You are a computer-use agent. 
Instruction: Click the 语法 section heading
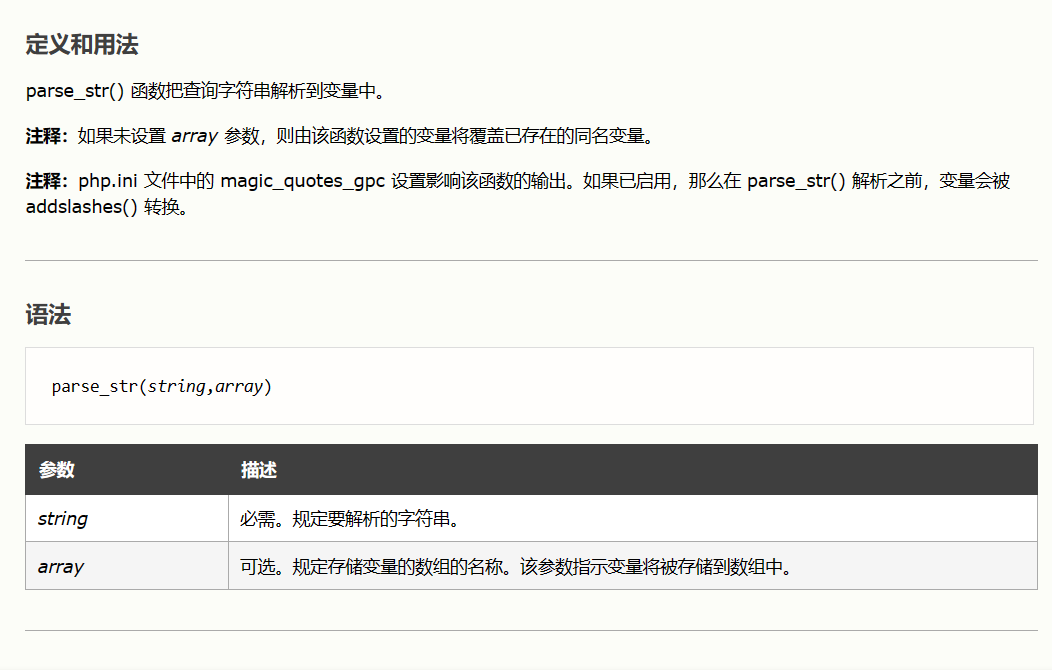[x=48, y=316]
